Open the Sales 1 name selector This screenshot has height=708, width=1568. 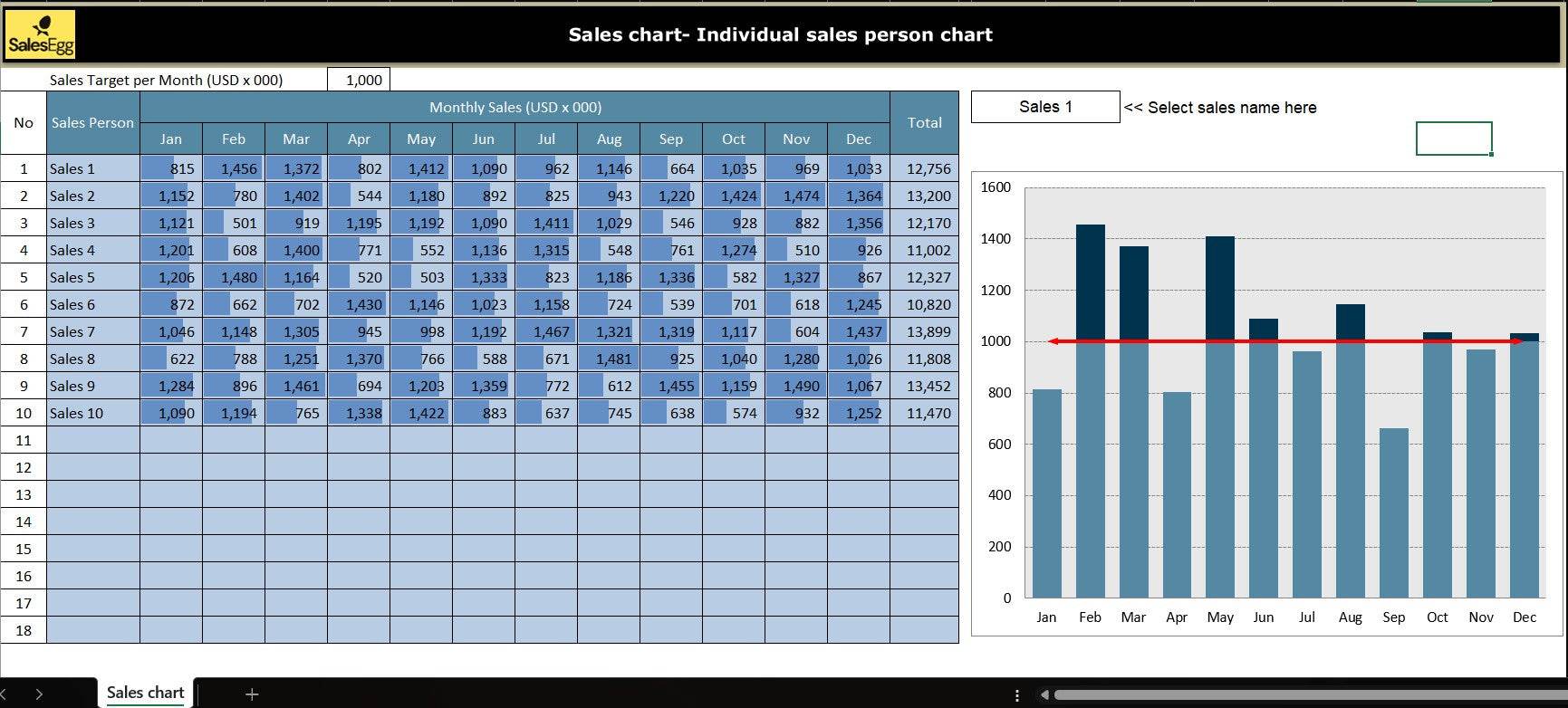coord(1044,107)
